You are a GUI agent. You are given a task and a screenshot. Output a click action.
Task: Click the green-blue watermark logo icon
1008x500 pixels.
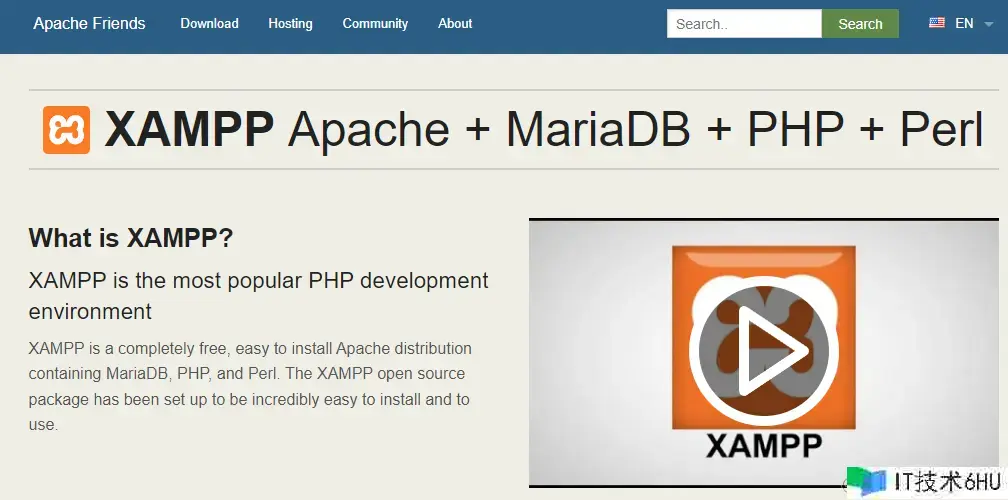866,481
